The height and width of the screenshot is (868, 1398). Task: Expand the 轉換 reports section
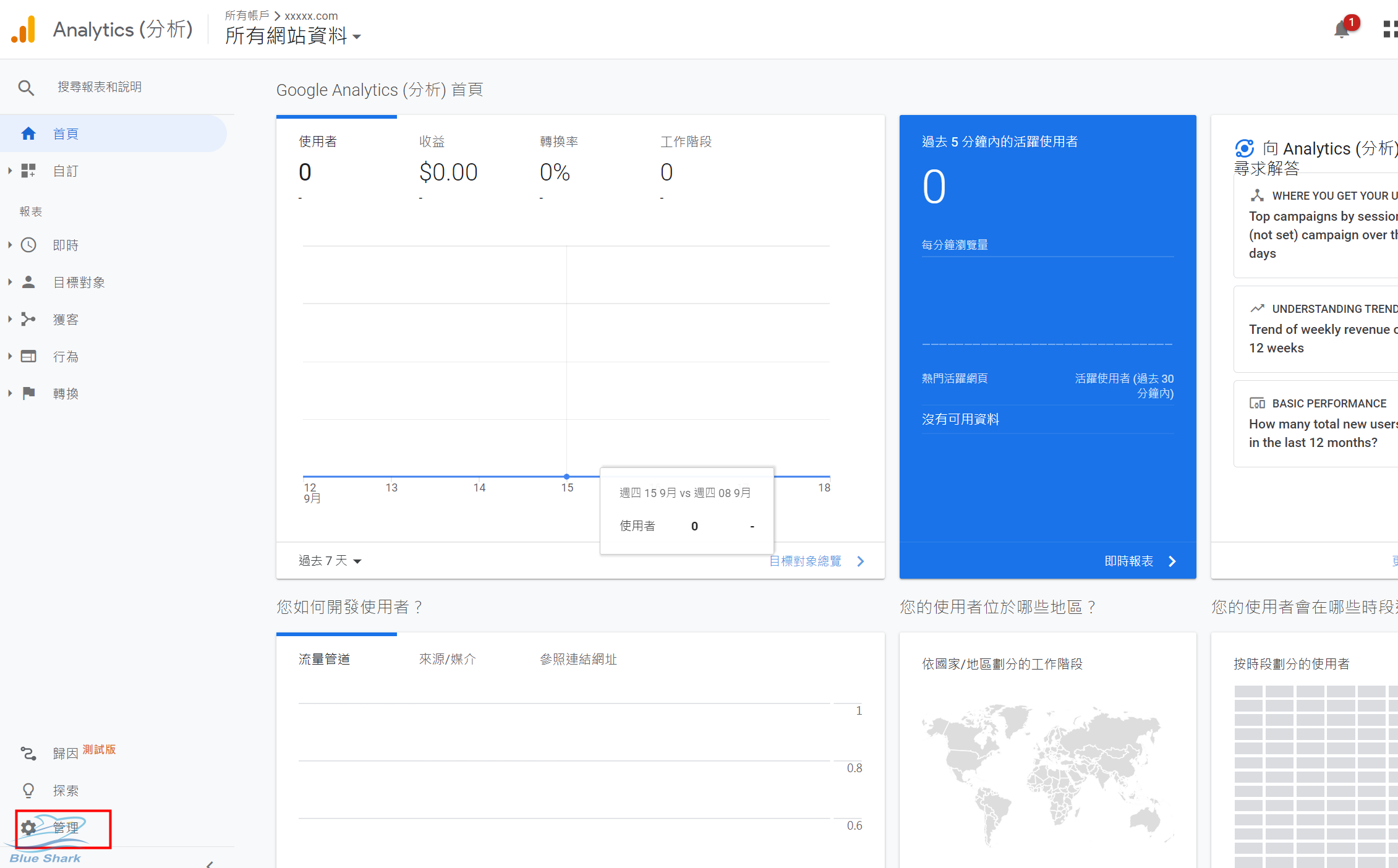coord(10,393)
